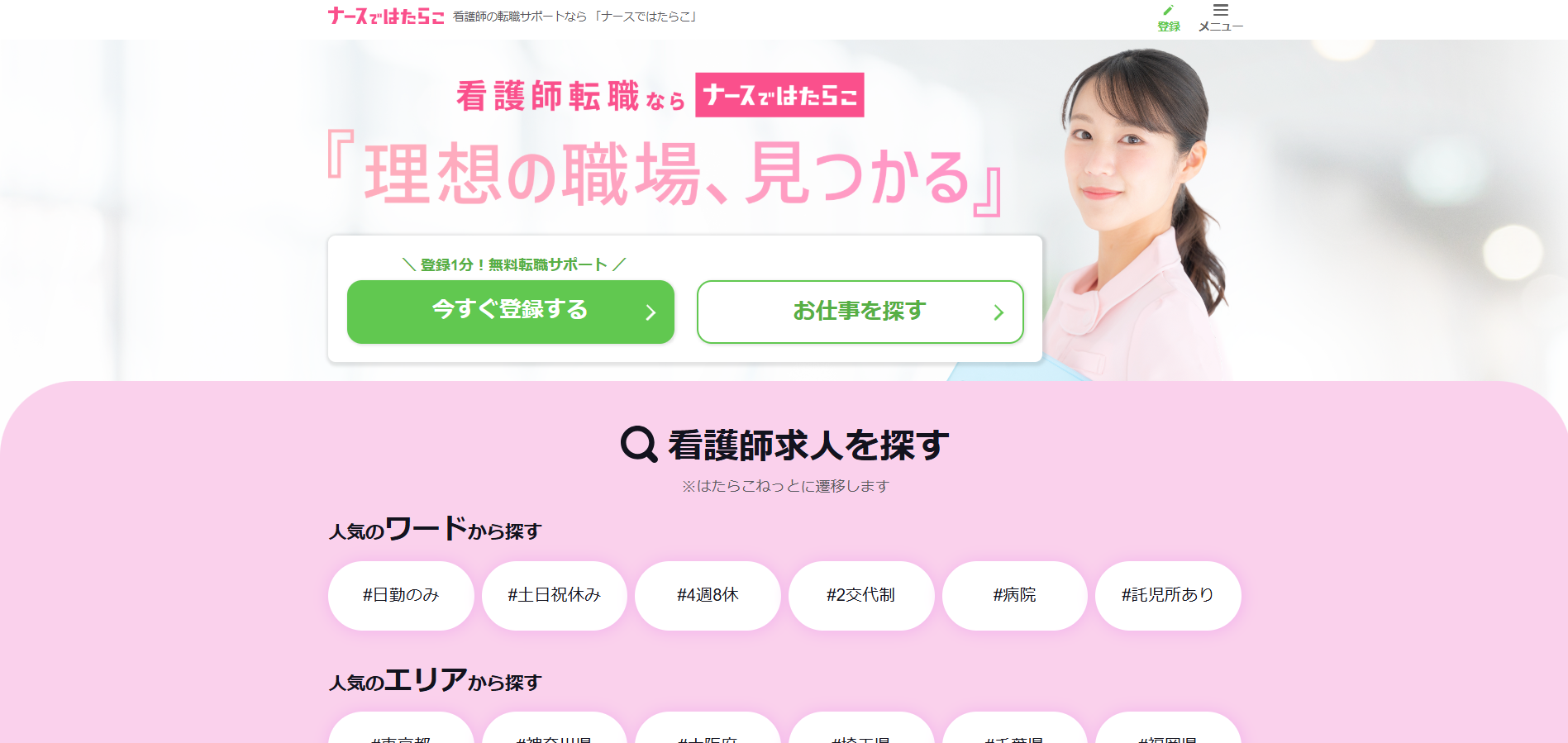Select the #4週8休 tag
Screen dimensions: 1568x743
coord(708,595)
